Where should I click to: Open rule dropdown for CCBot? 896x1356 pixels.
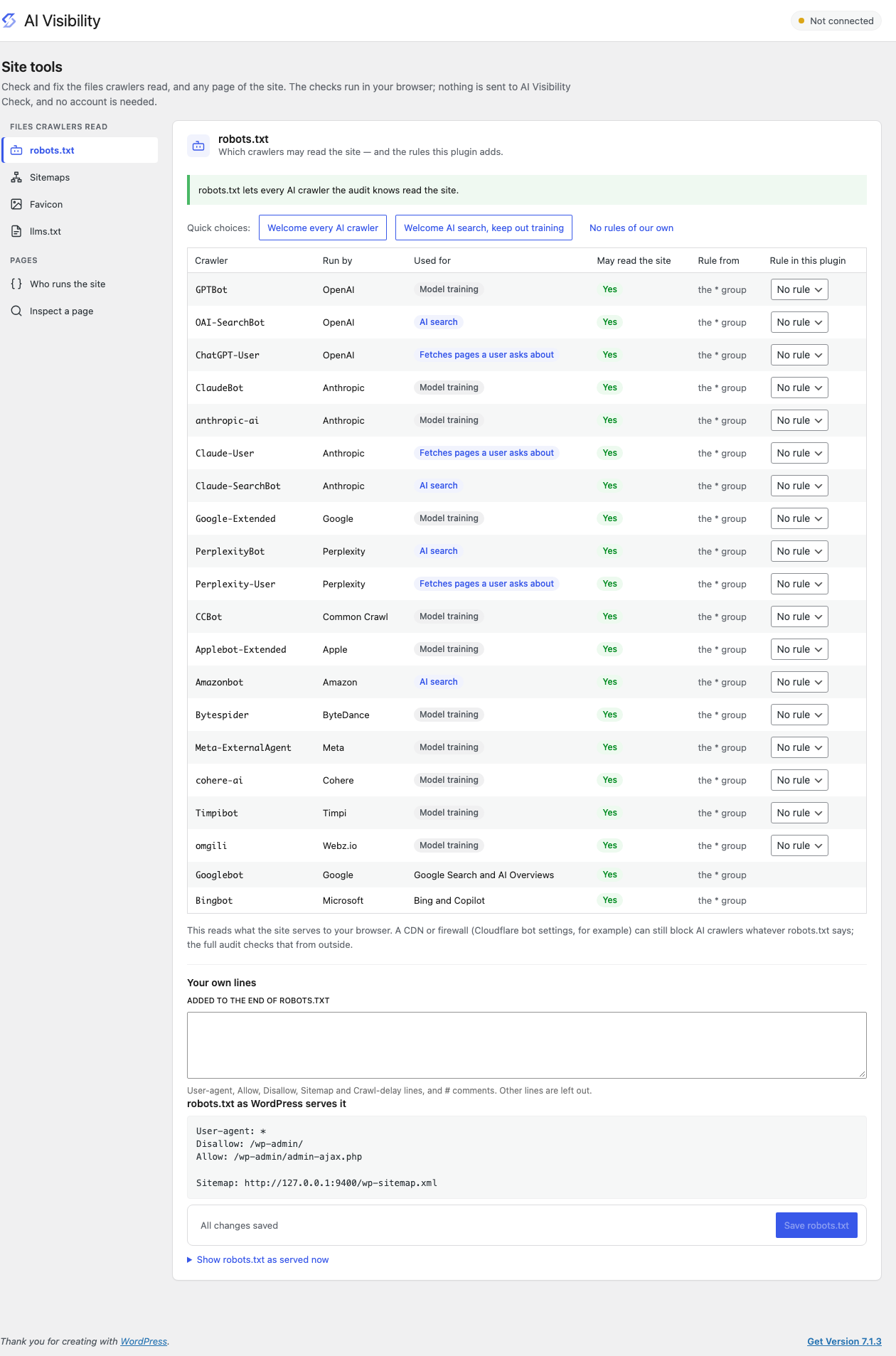[799, 617]
